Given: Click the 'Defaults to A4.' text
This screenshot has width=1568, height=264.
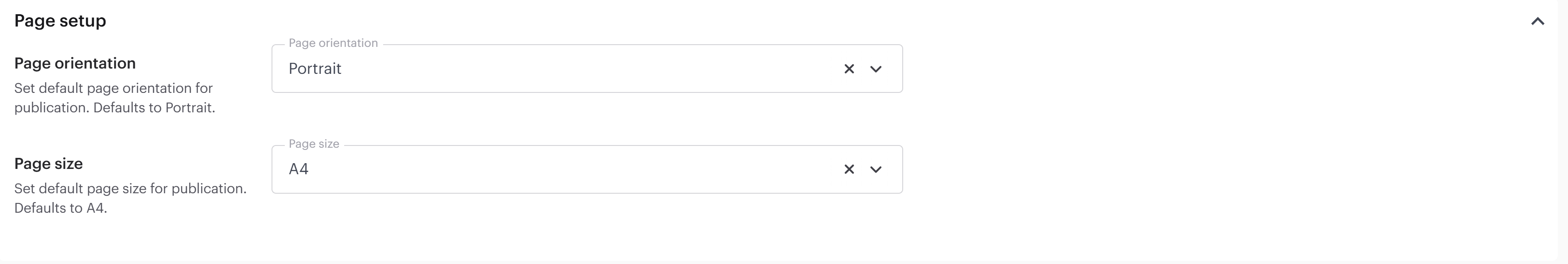Looking at the screenshot, I should pos(60,208).
